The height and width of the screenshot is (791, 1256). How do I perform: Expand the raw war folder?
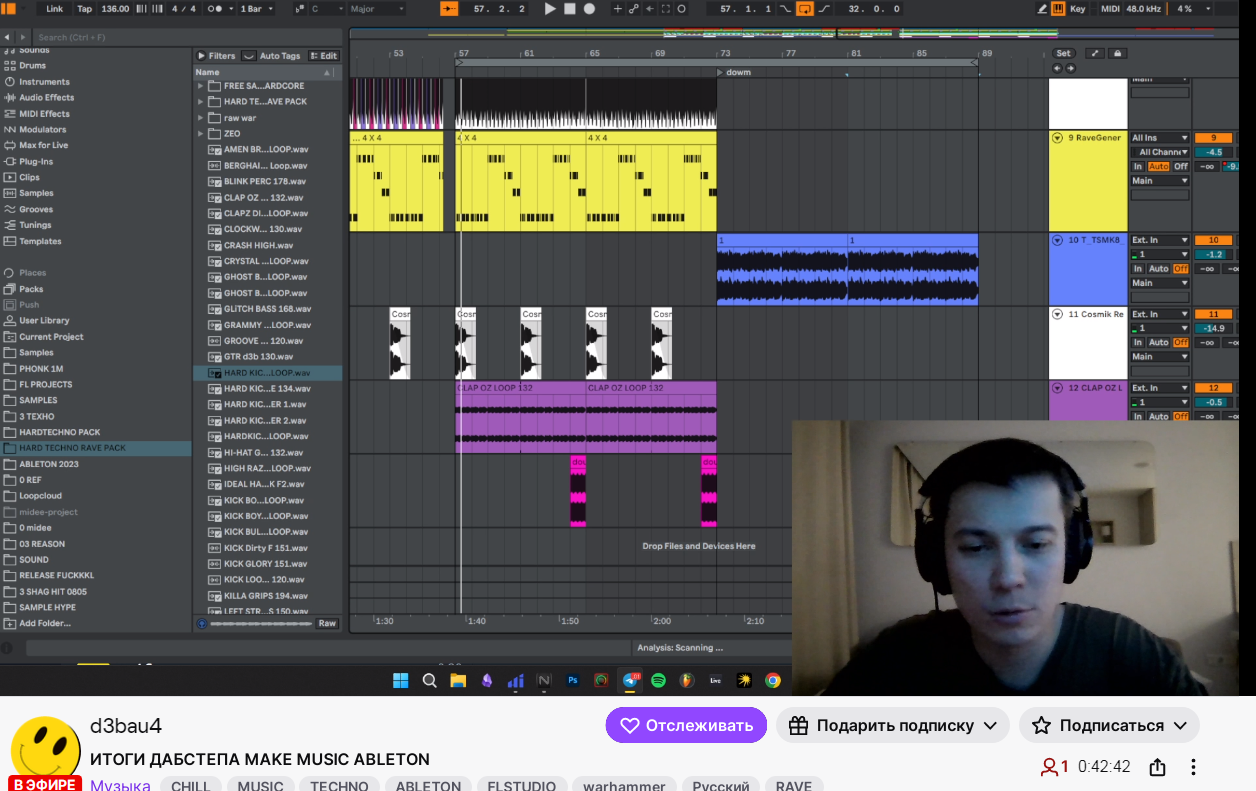pyautogui.click(x=201, y=118)
